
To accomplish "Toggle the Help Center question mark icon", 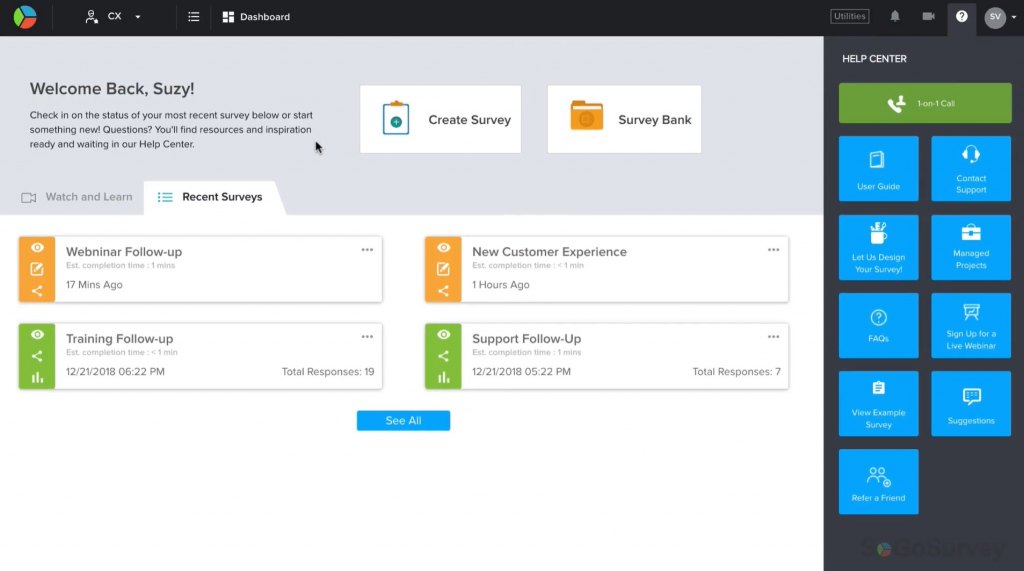I will pyautogui.click(x=961, y=16).
